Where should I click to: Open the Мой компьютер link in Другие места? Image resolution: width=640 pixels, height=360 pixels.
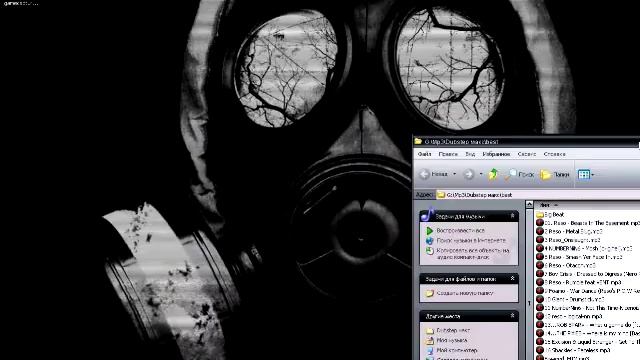[x=457, y=350]
